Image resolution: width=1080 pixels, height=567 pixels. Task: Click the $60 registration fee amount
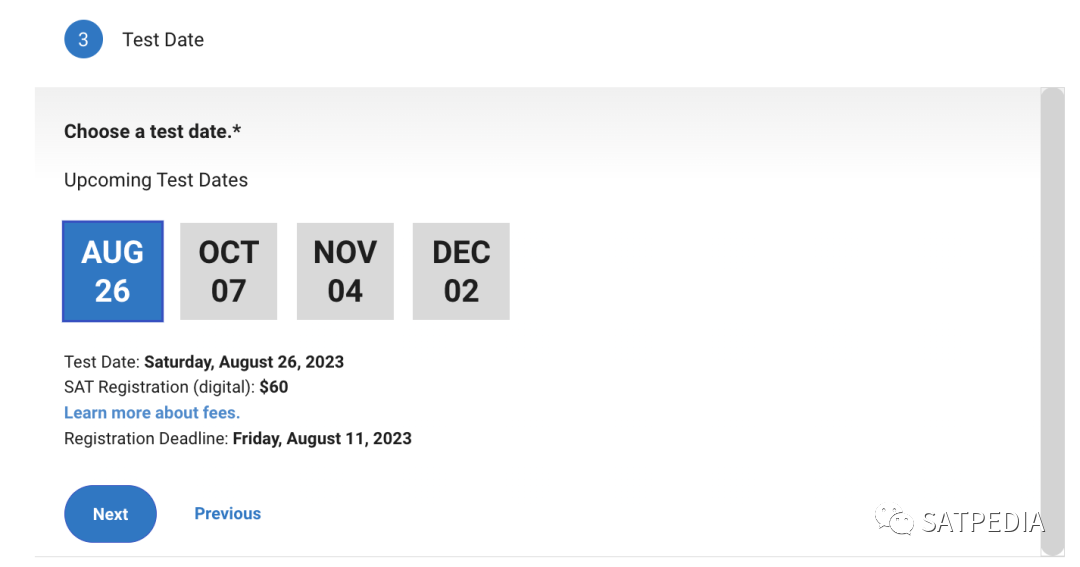point(274,387)
